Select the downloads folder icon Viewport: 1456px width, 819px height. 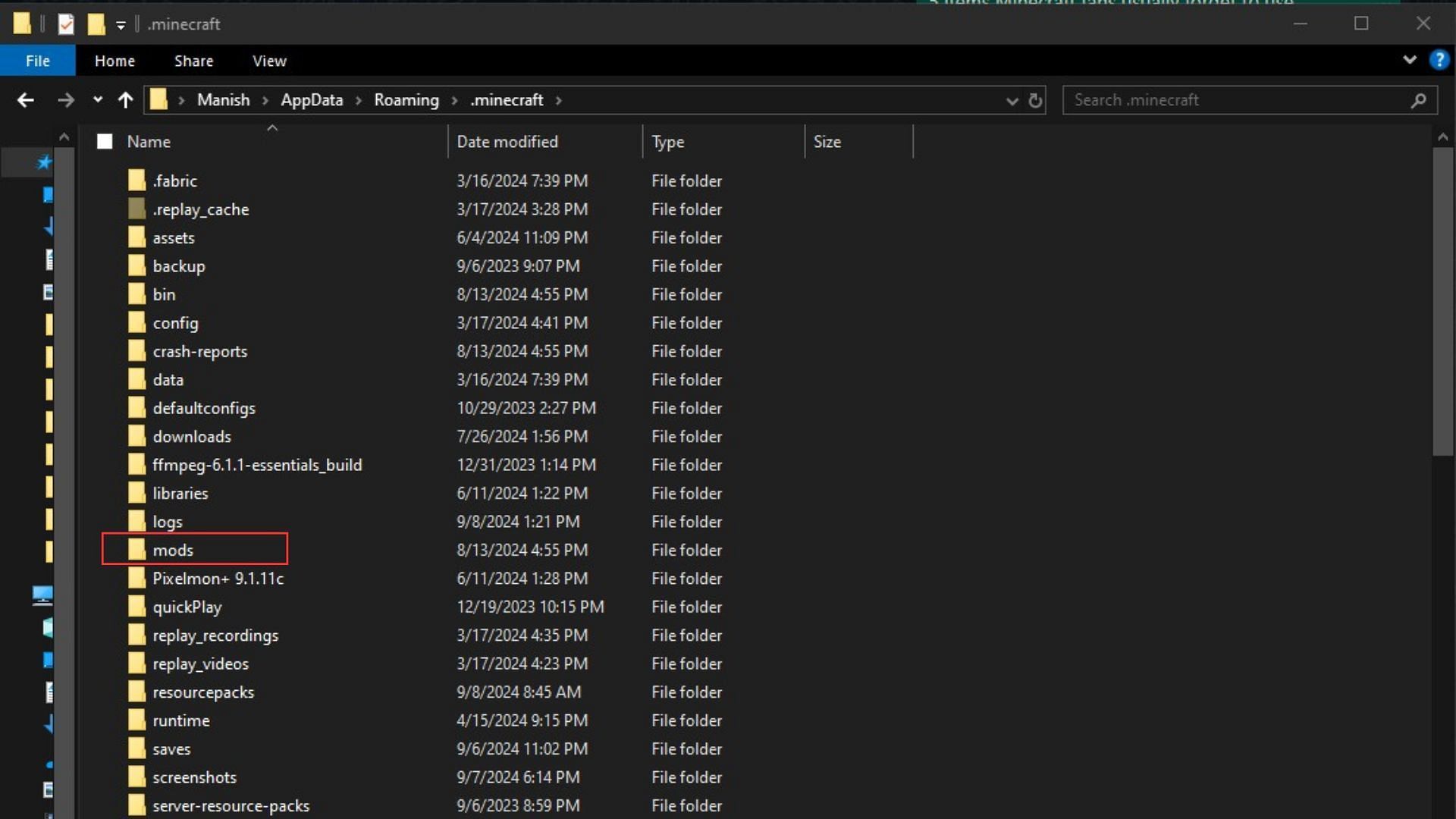click(136, 436)
